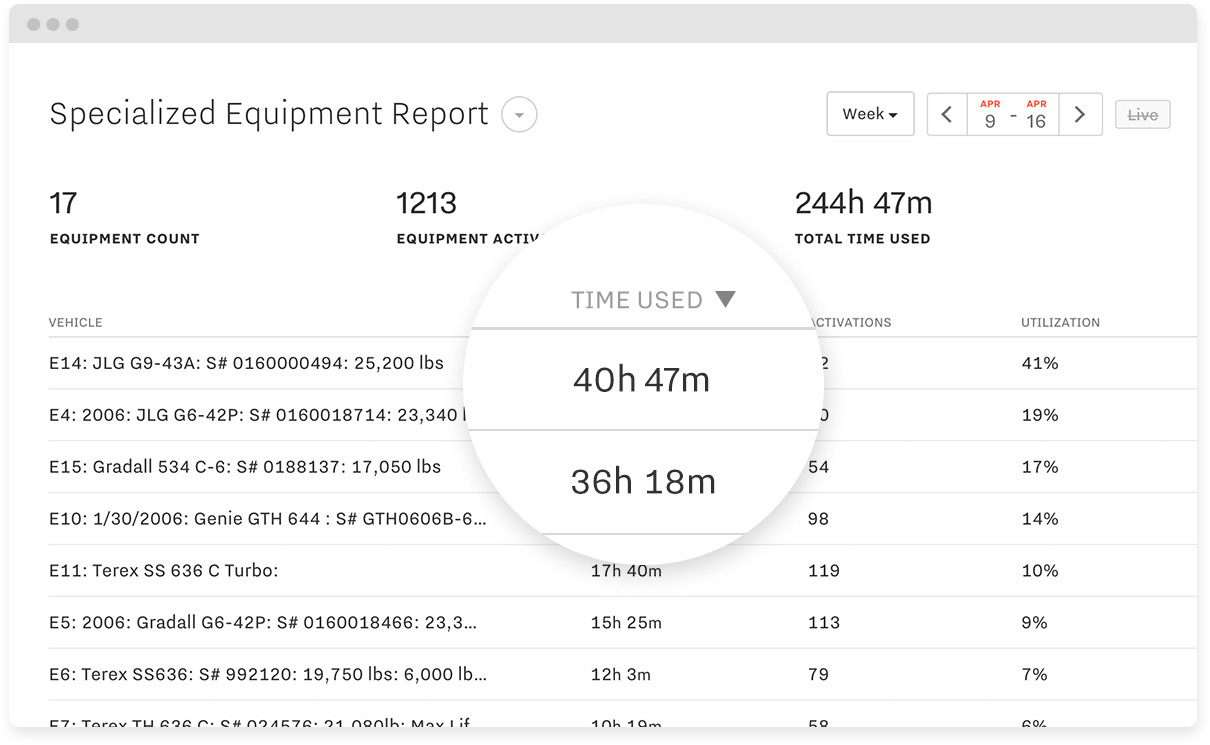Sort the table by the UTILIZATION column
The width and height of the screenshot is (1210, 745).
pos(1060,322)
